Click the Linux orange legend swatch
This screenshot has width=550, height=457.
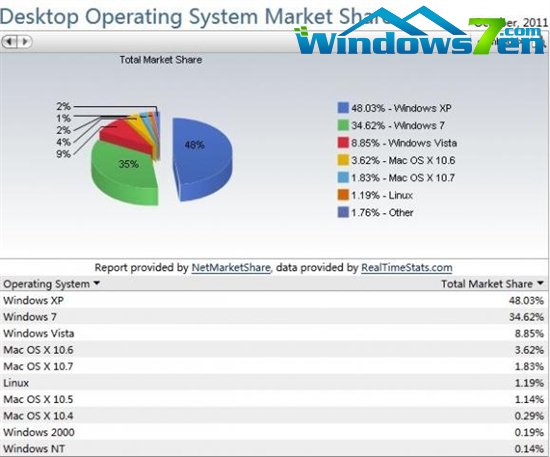pos(343,195)
